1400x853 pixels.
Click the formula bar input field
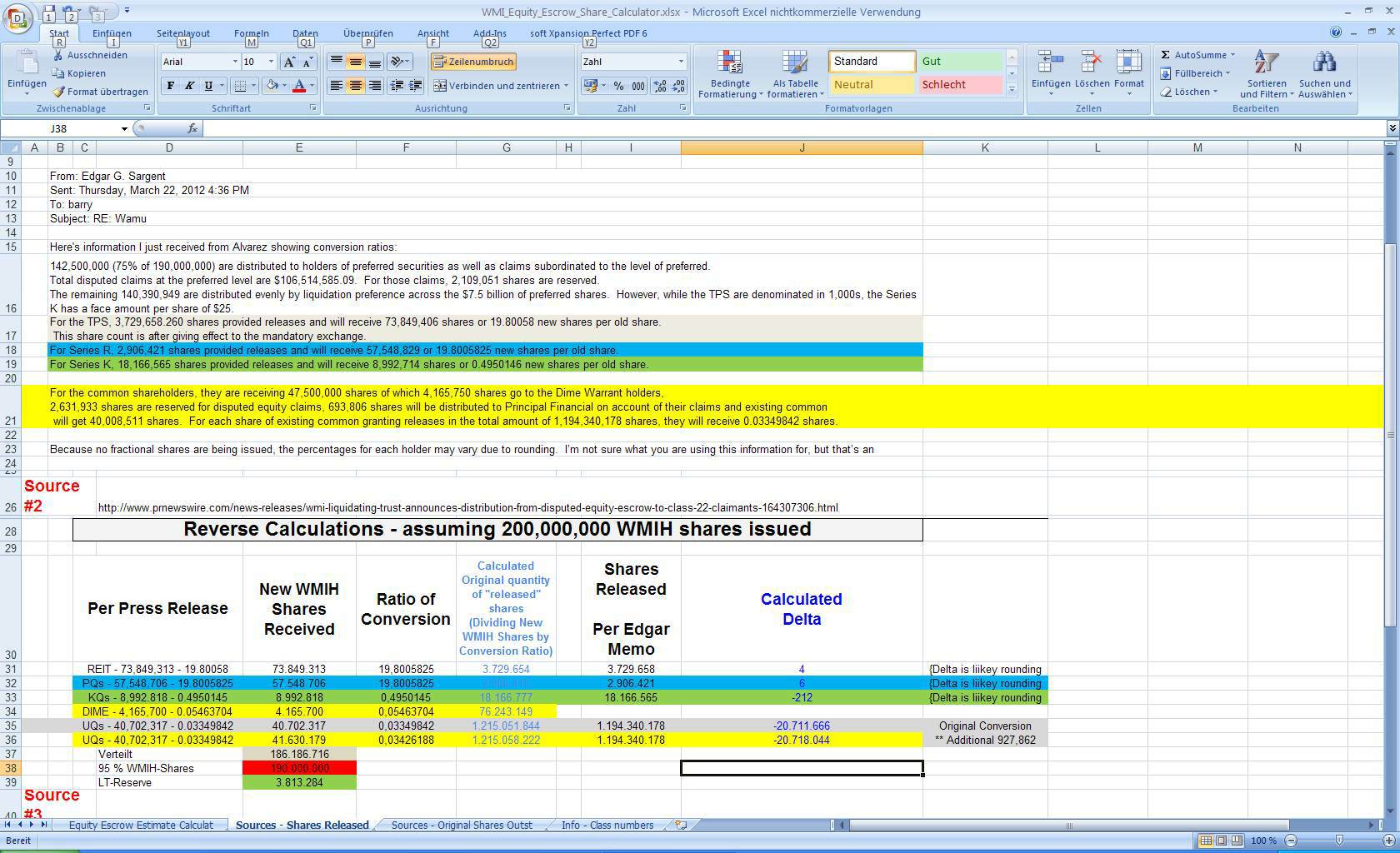[x=792, y=129]
